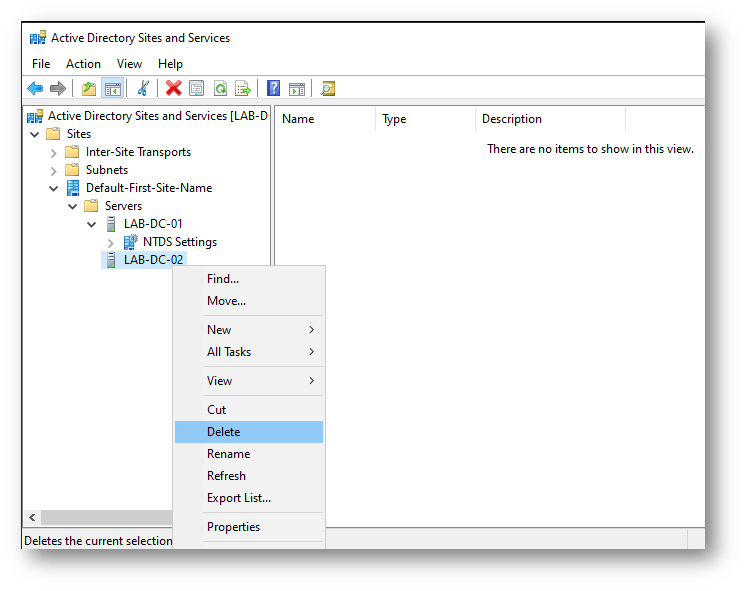
Task: Toggle Show/Hide Console Tree toolbar icon
Action: pos(113,88)
